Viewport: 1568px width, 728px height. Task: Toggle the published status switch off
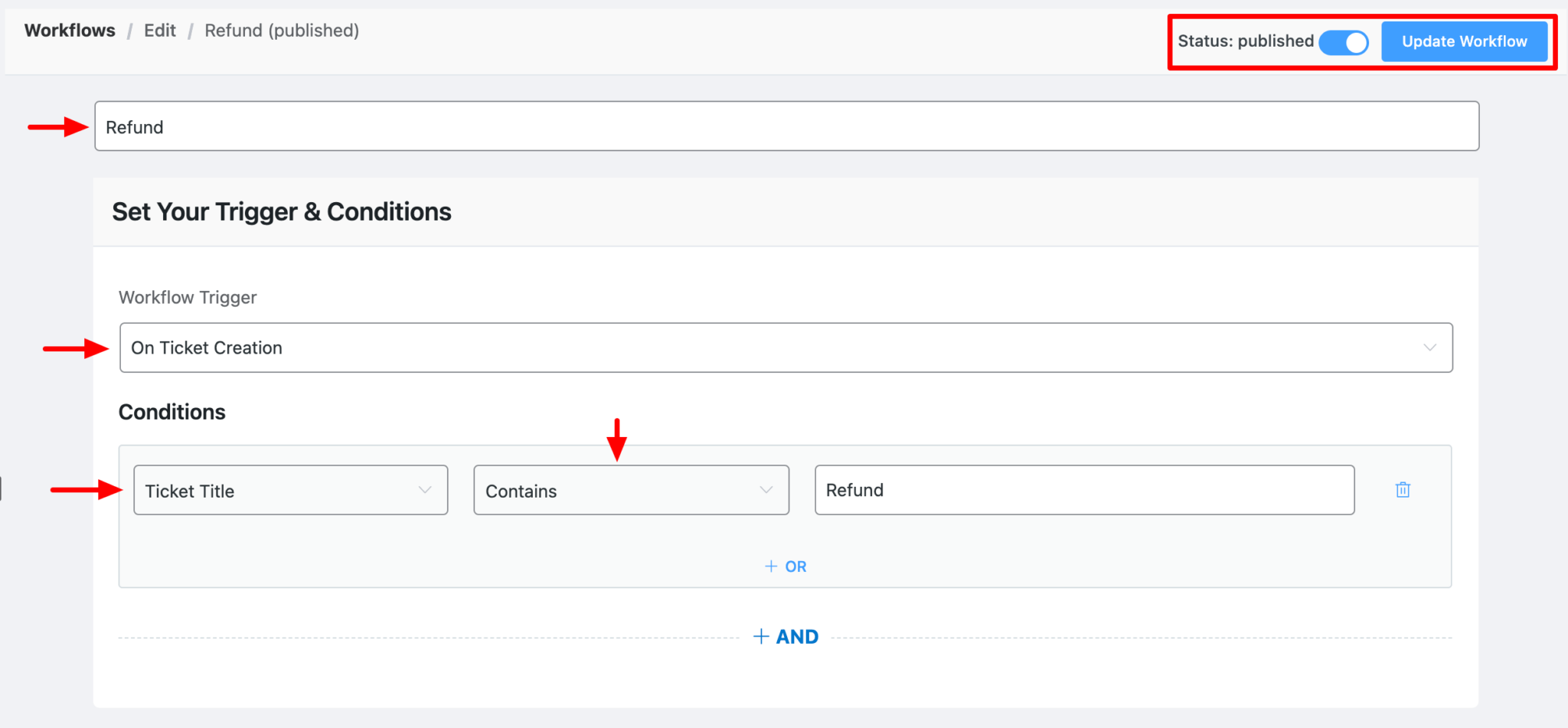pyautogui.click(x=1344, y=42)
